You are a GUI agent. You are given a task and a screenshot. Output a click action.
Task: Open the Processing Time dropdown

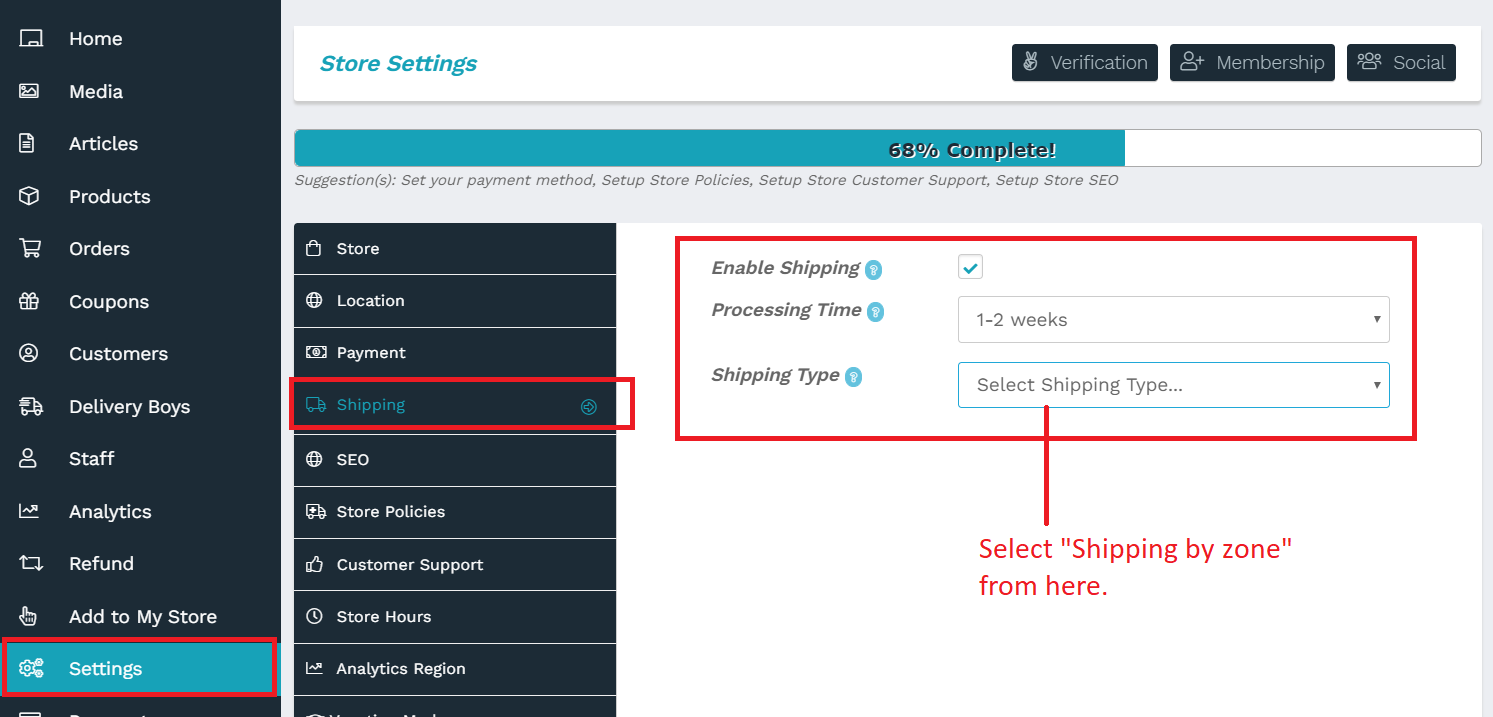pos(1173,319)
